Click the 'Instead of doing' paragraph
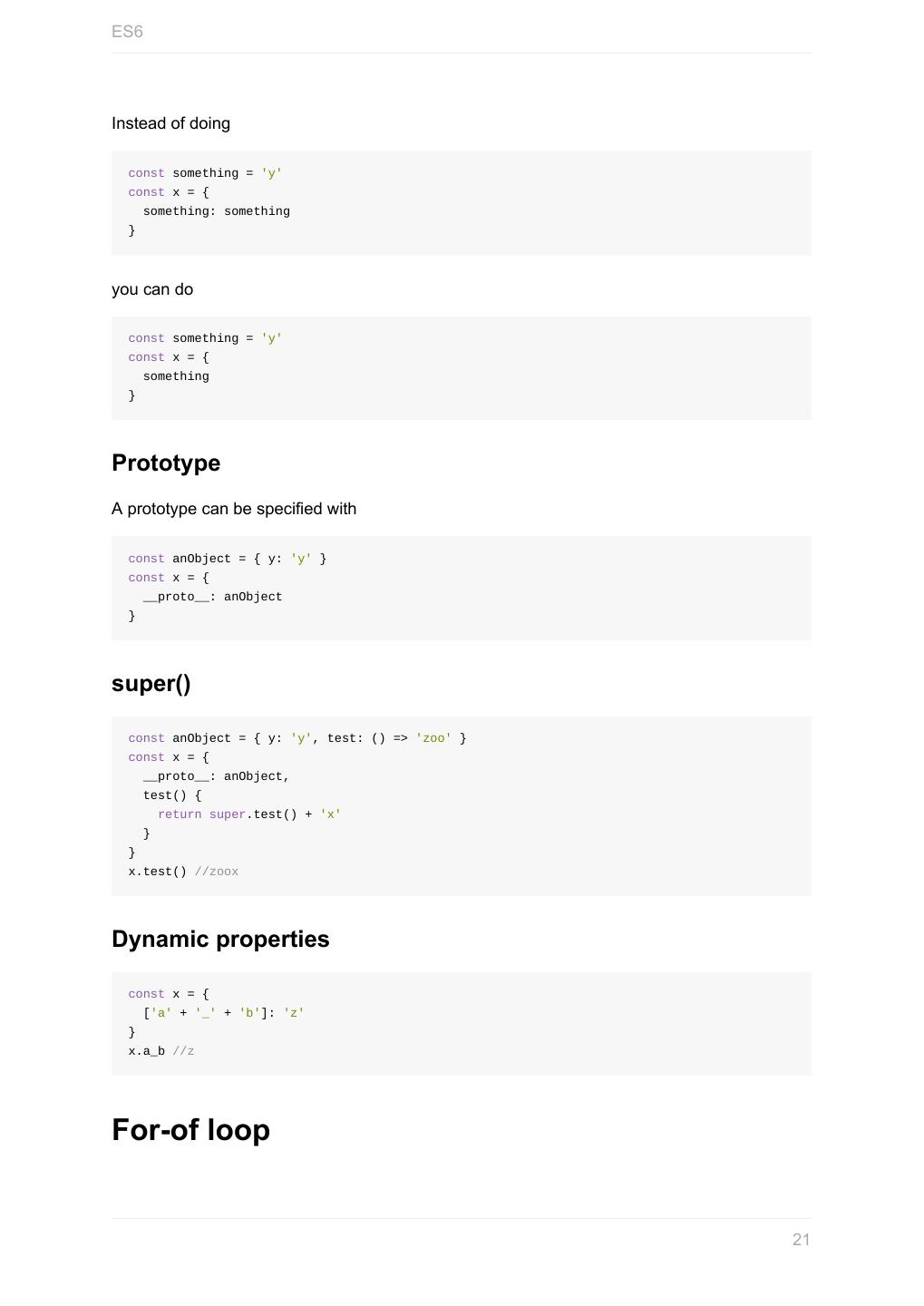Viewport: 924px width, 1306px height. click(170, 123)
